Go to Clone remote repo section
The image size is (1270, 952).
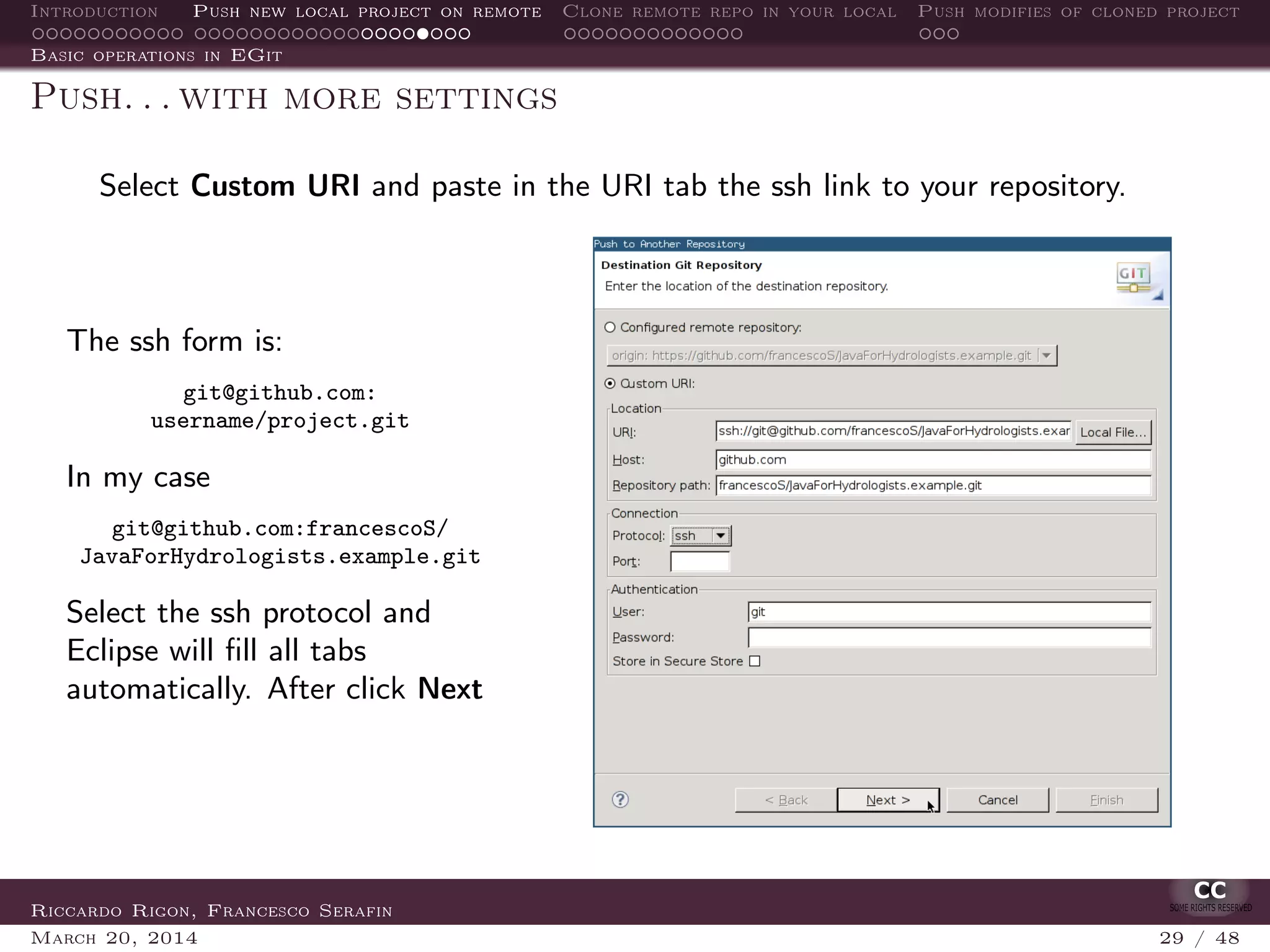pyautogui.click(x=729, y=12)
